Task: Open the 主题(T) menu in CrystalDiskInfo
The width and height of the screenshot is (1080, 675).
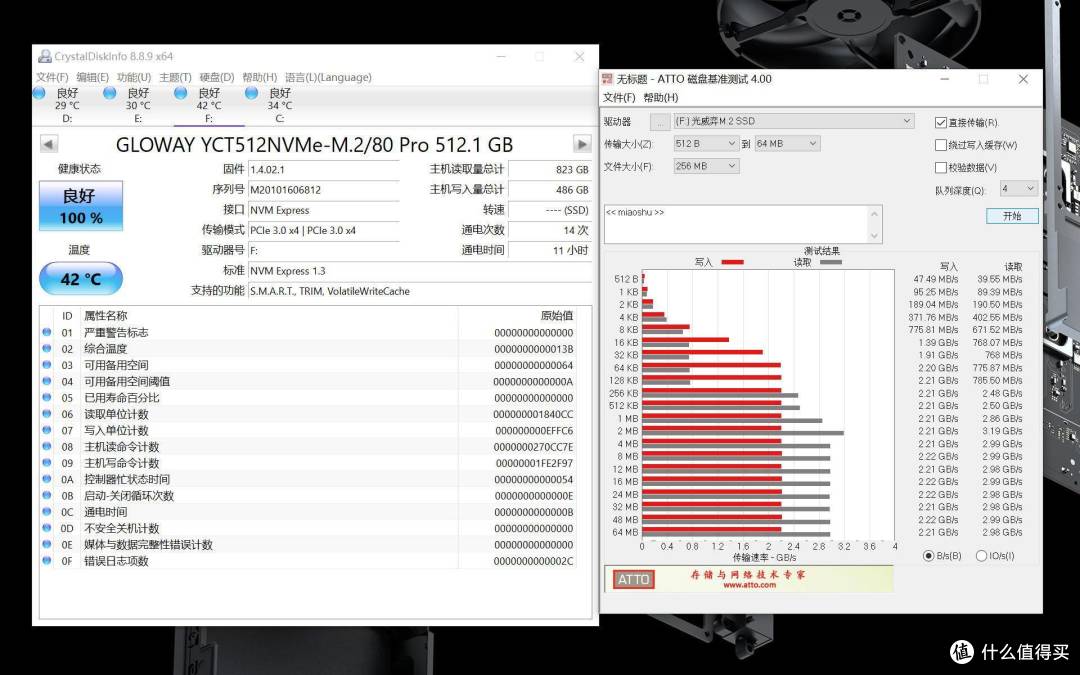Action: click(x=175, y=77)
